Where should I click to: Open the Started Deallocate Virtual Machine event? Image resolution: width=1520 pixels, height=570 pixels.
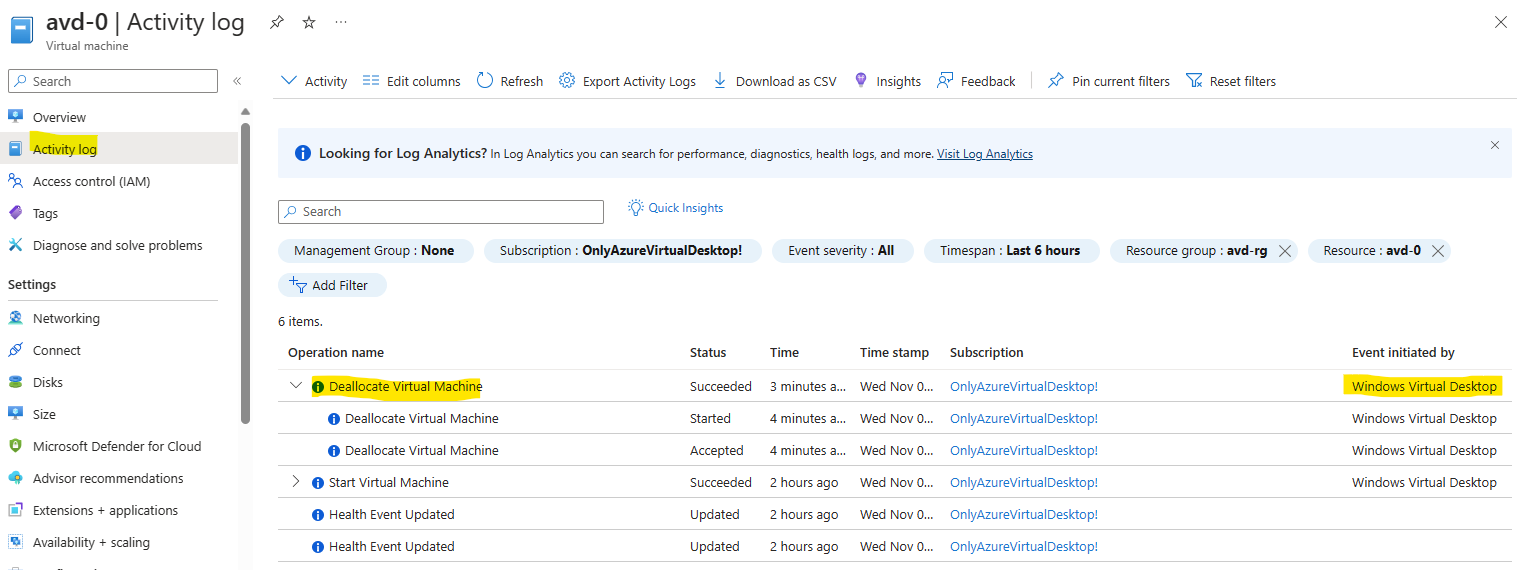point(422,418)
